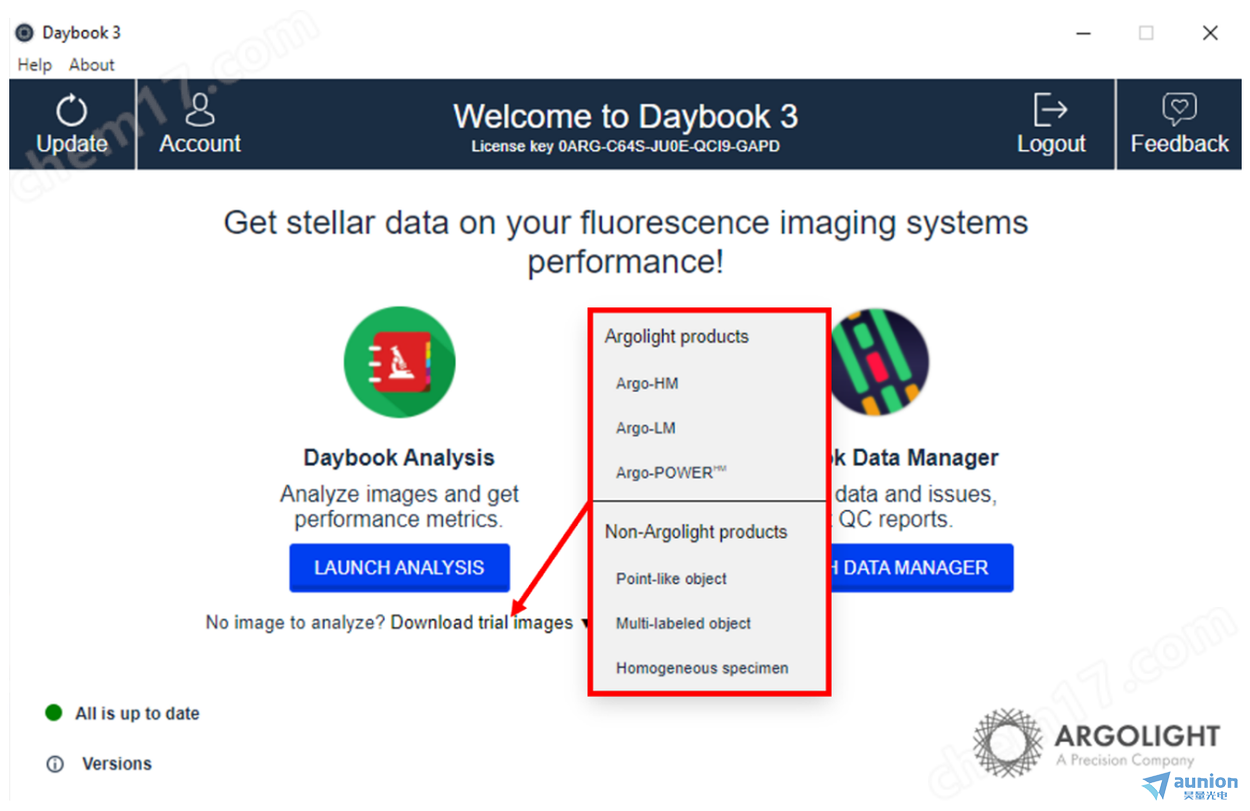The height and width of the screenshot is (811, 1250).
Task: Select Point-like object option
Action: pyautogui.click(x=671, y=579)
